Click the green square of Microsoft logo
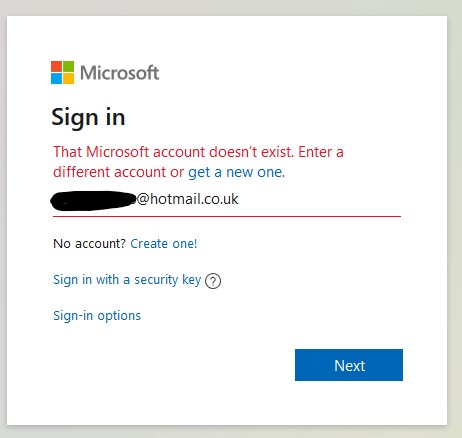Viewport: 462px width, 438px height. 68,66
